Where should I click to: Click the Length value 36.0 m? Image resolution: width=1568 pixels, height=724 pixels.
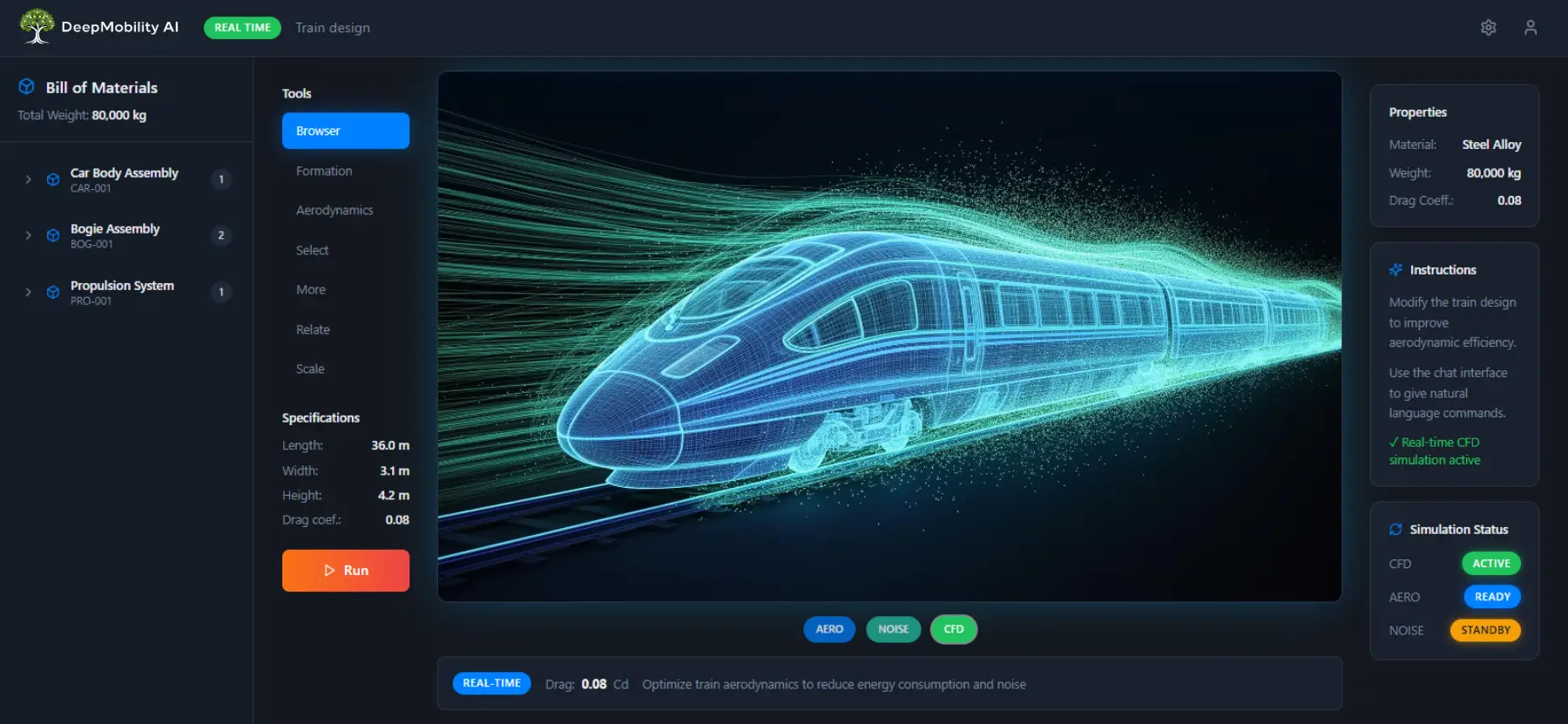(390, 445)
